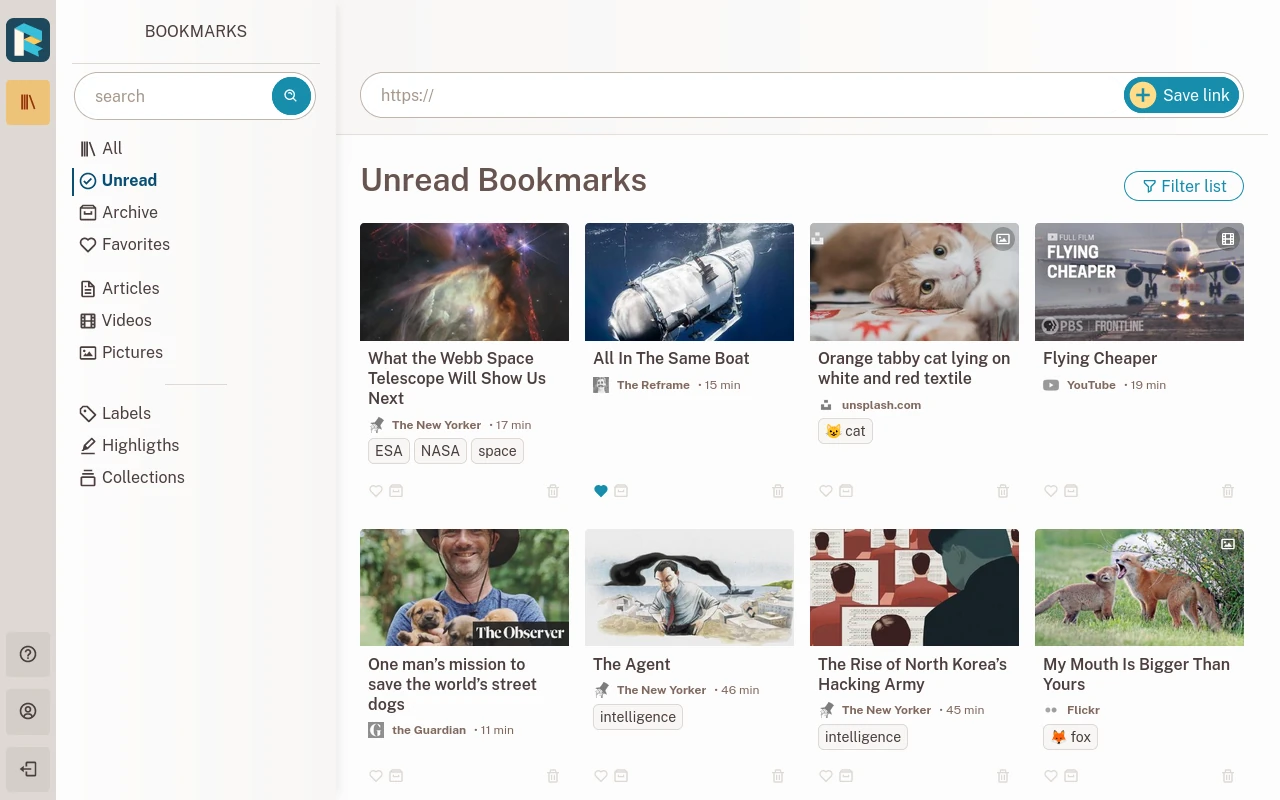Click the logout icon in left rail
The height and width of the screenshot is (800, 1280).
[x=28, y=769]
